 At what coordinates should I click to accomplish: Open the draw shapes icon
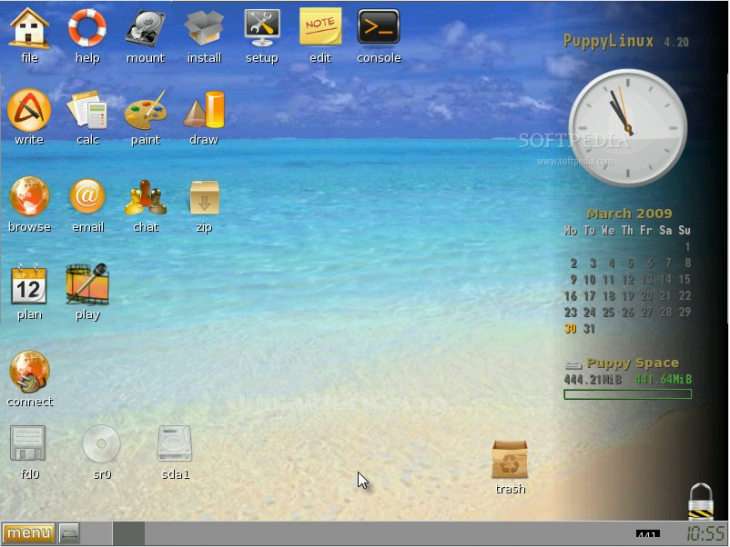(x=204, y=111)
